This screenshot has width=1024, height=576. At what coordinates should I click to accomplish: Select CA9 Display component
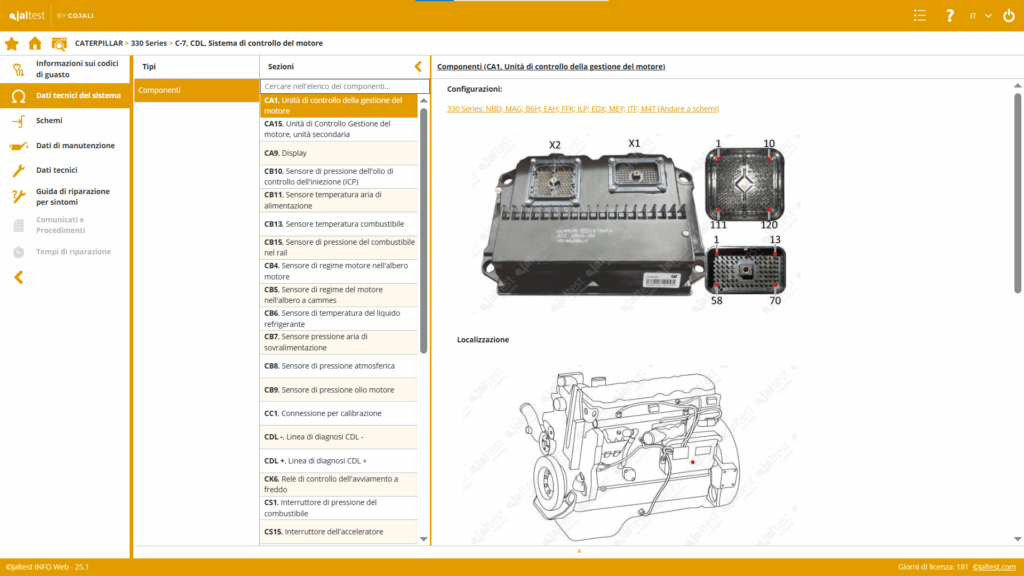click(339, 153)
